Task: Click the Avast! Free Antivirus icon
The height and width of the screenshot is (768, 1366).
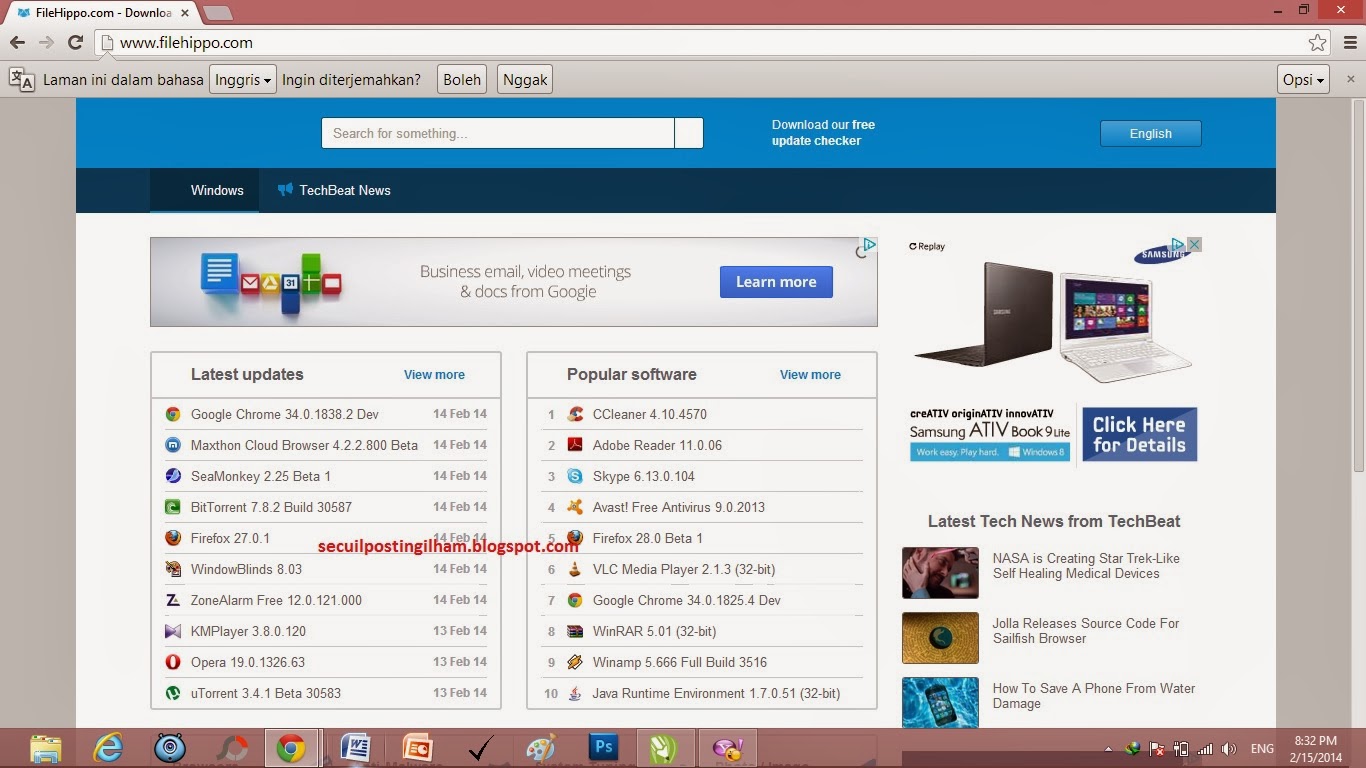Action: (x=575, y=507)
